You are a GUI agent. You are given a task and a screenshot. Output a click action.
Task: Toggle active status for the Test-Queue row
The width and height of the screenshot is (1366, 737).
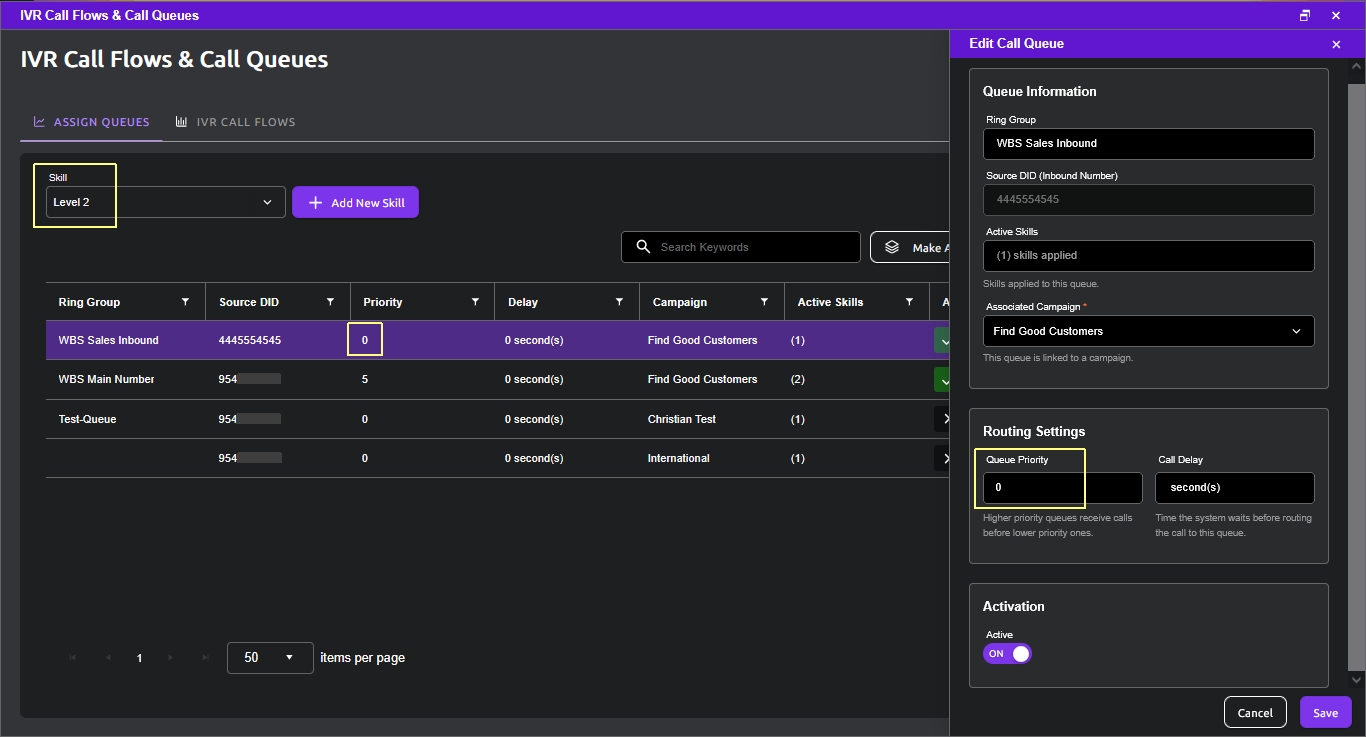point(941,419)
